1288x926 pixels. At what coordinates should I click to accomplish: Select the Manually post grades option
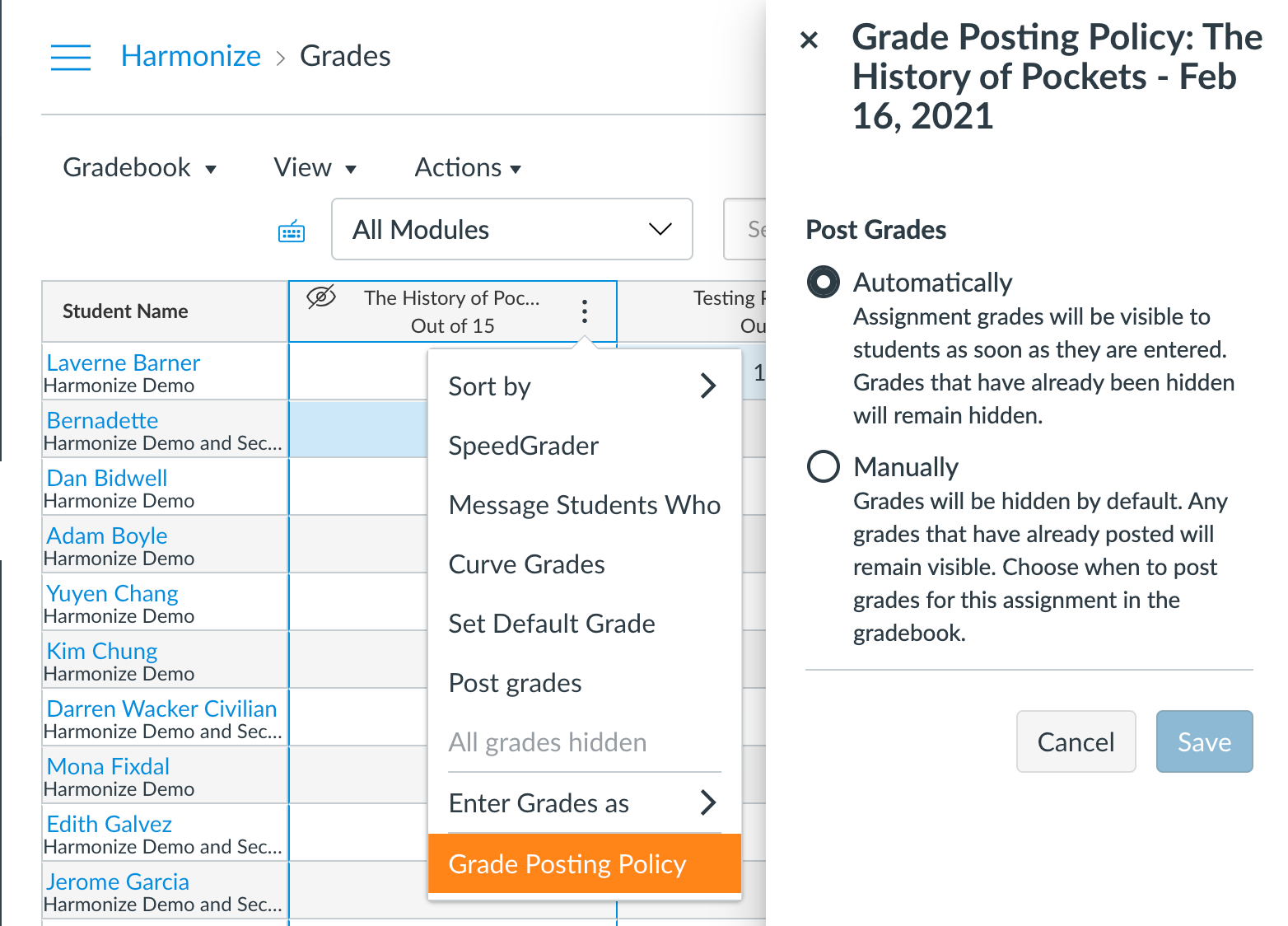[824, 466]
